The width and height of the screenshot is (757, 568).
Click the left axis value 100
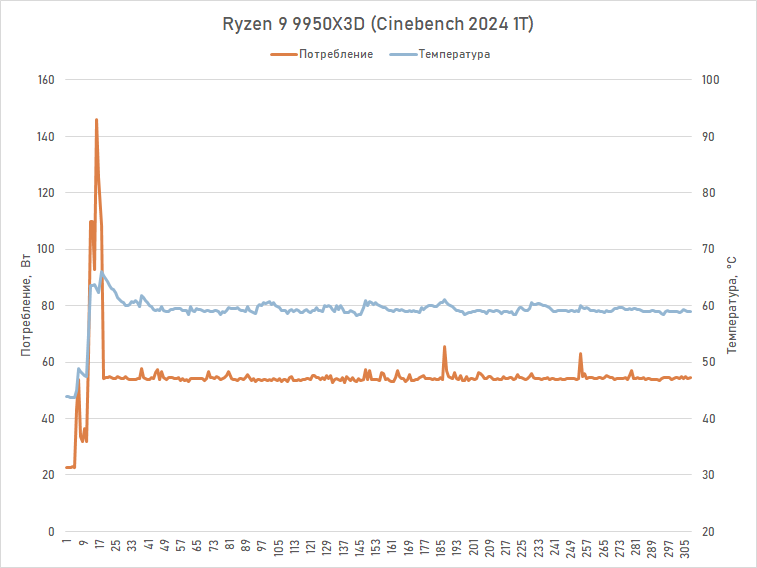pos(46,249)
